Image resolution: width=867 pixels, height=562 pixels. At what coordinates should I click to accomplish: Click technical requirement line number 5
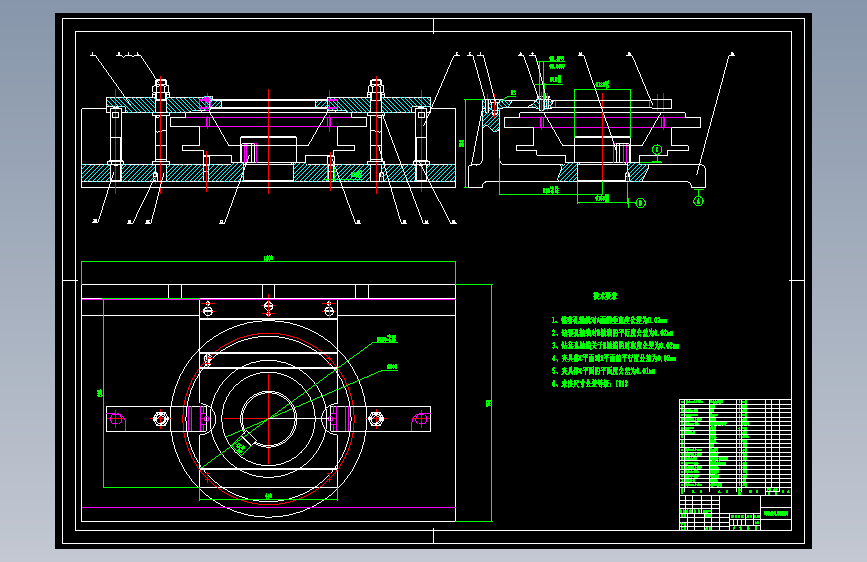tap(603, 371)
